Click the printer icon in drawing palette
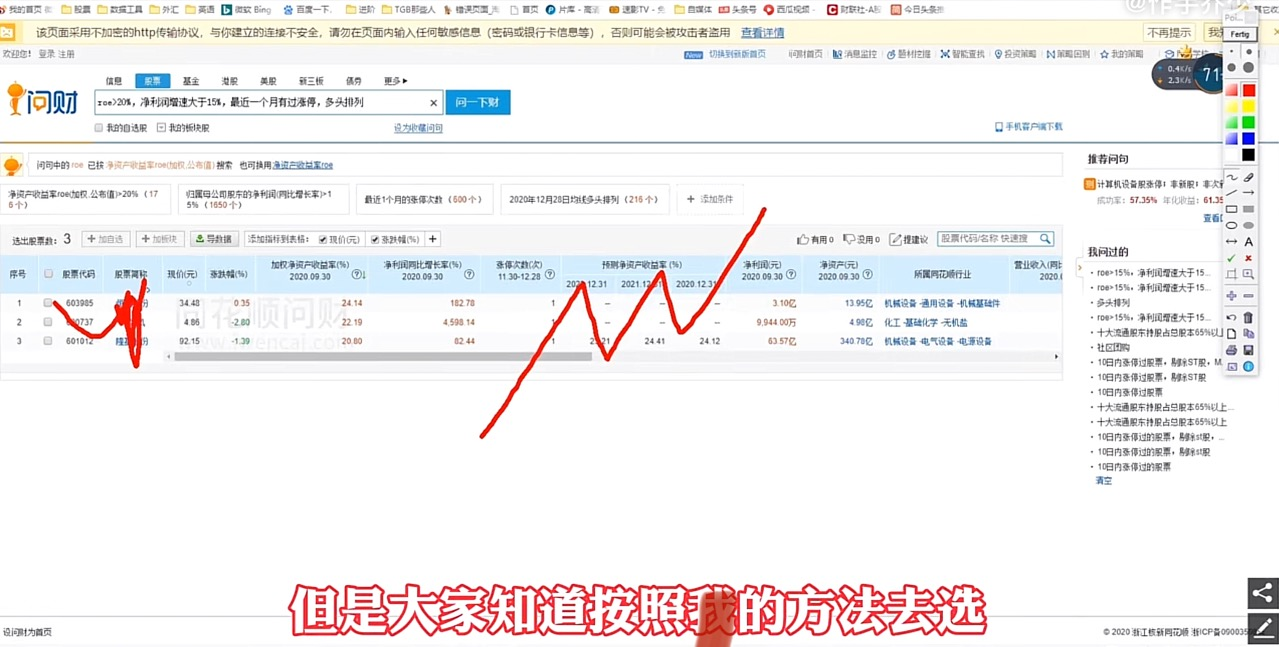Viewport: 1279px width, 647px height. tap(1232, 350)
